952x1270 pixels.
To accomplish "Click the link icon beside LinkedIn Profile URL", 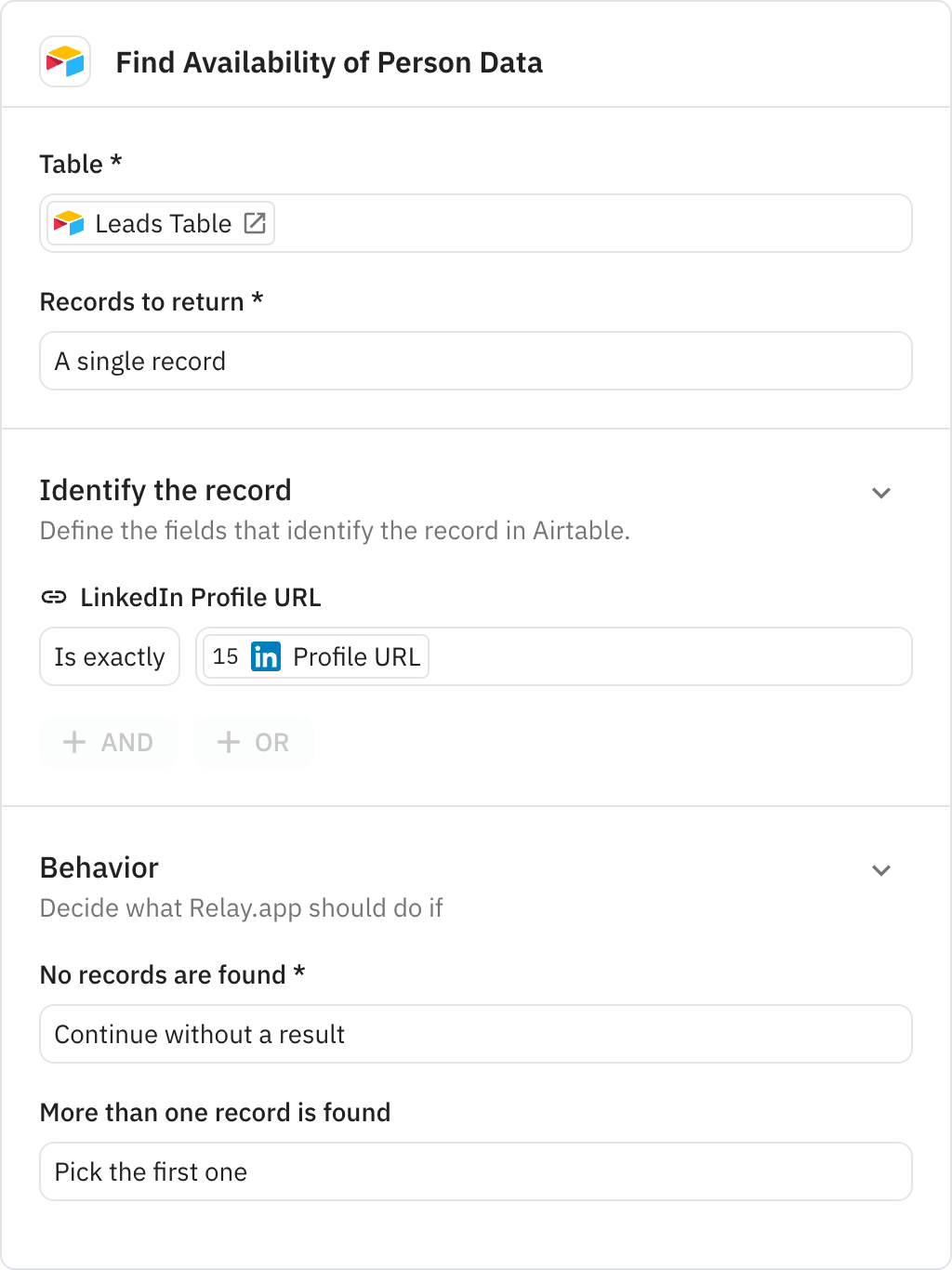I will 53,597.
